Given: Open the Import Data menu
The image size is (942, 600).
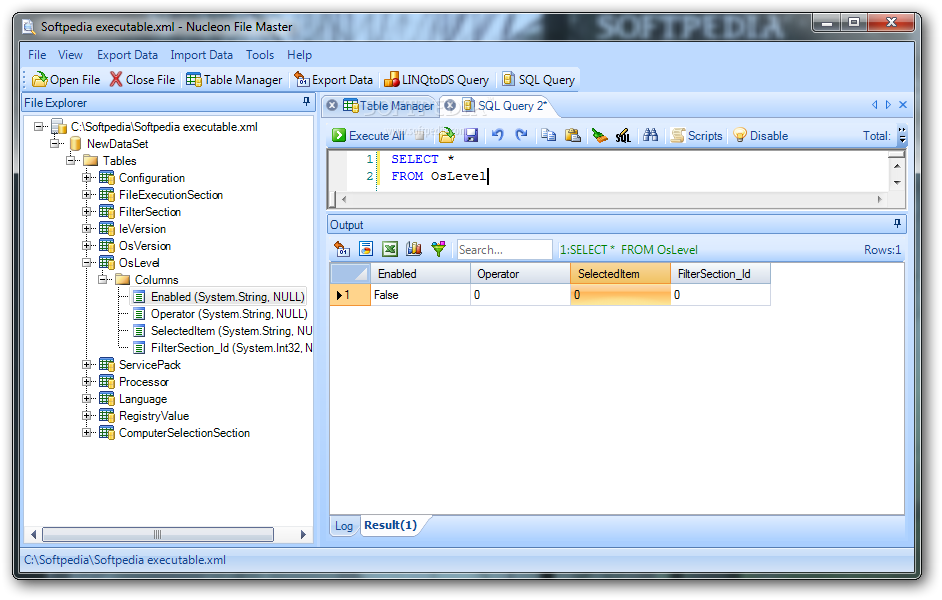Looking at the screenshot, I should coord(201,55).
